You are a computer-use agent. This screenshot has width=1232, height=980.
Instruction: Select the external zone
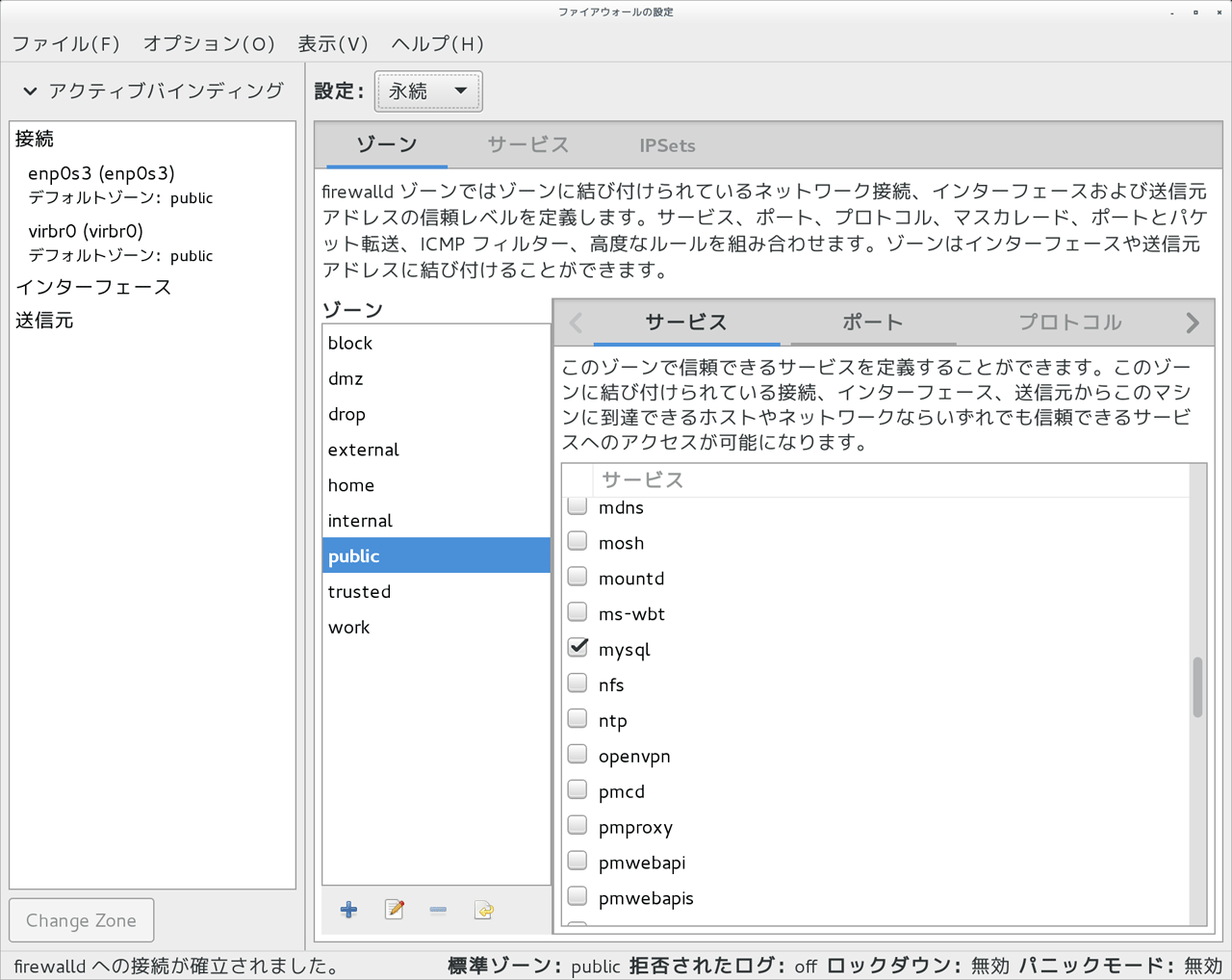[436, 450]
